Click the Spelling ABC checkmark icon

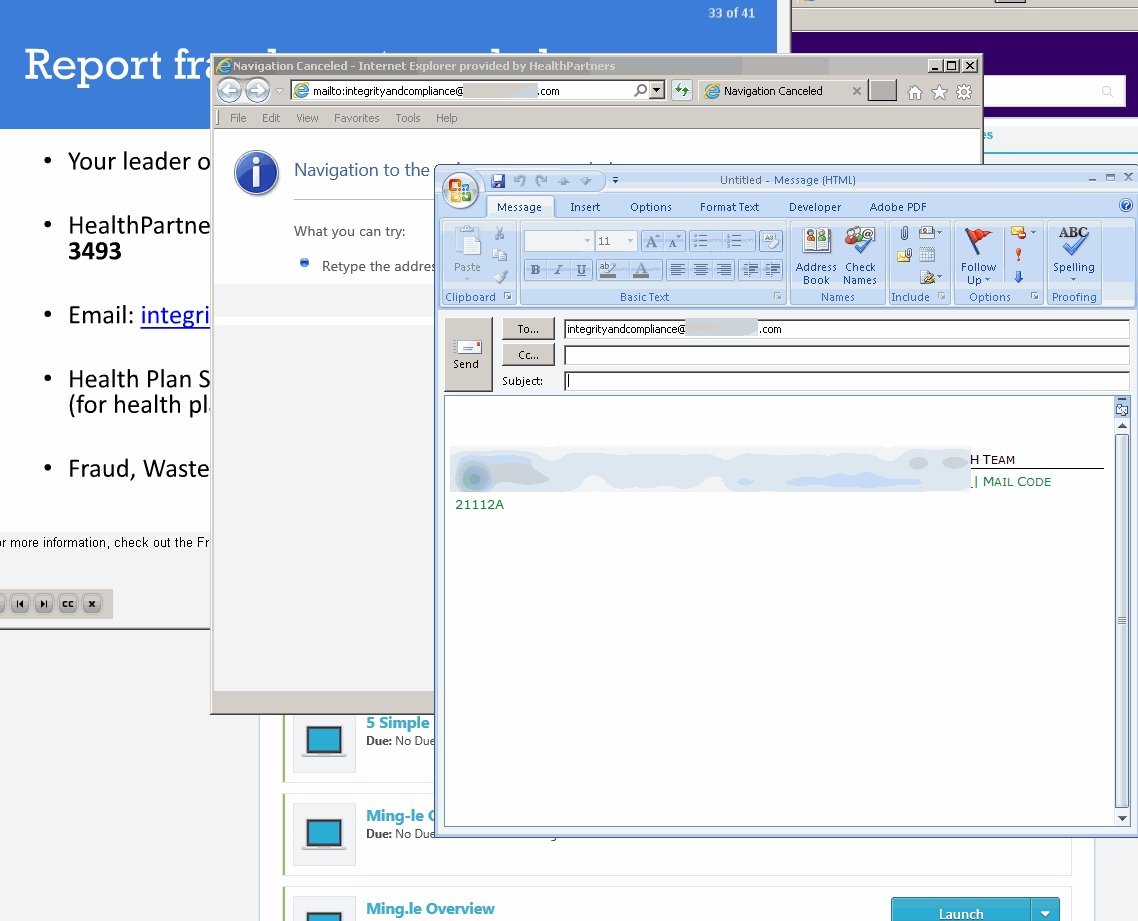point(1073,241)
